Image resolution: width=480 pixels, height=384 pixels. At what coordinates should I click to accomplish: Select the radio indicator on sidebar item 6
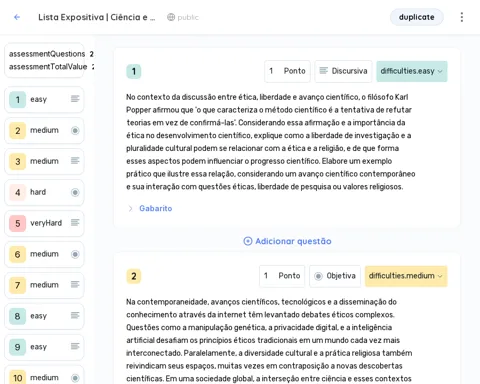coord(75,254)
